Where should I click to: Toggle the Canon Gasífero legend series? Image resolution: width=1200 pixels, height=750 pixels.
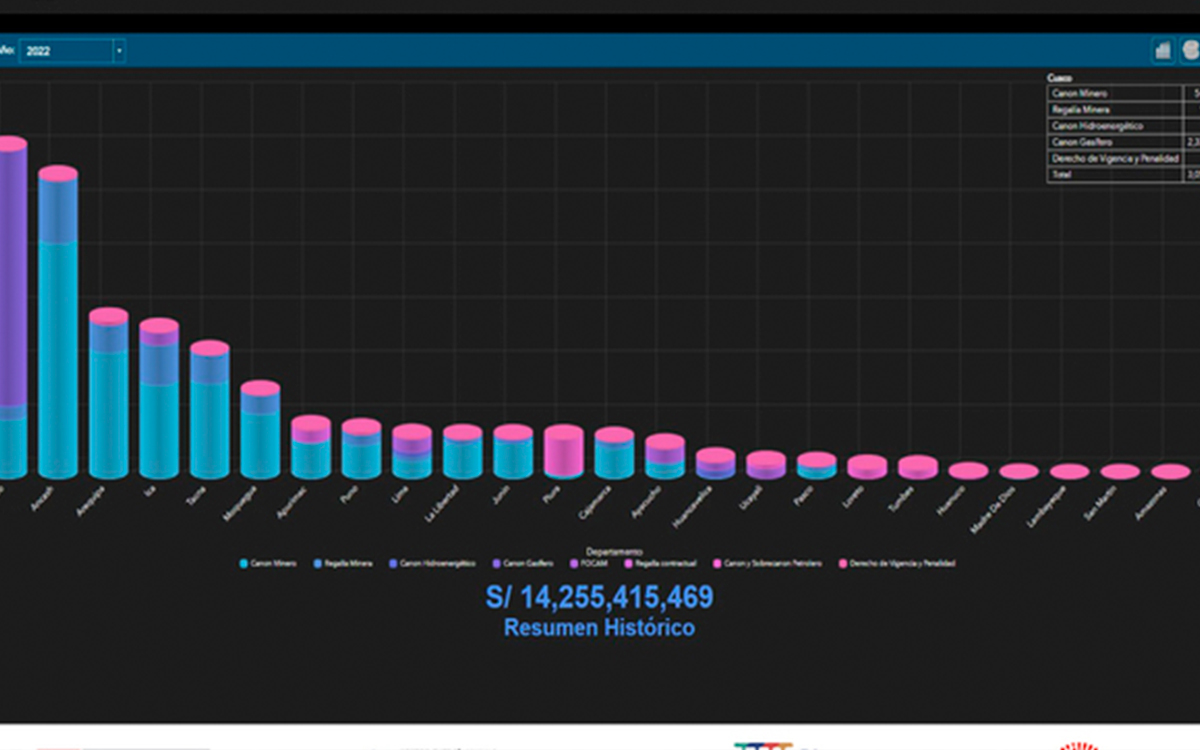pos(522,564)
